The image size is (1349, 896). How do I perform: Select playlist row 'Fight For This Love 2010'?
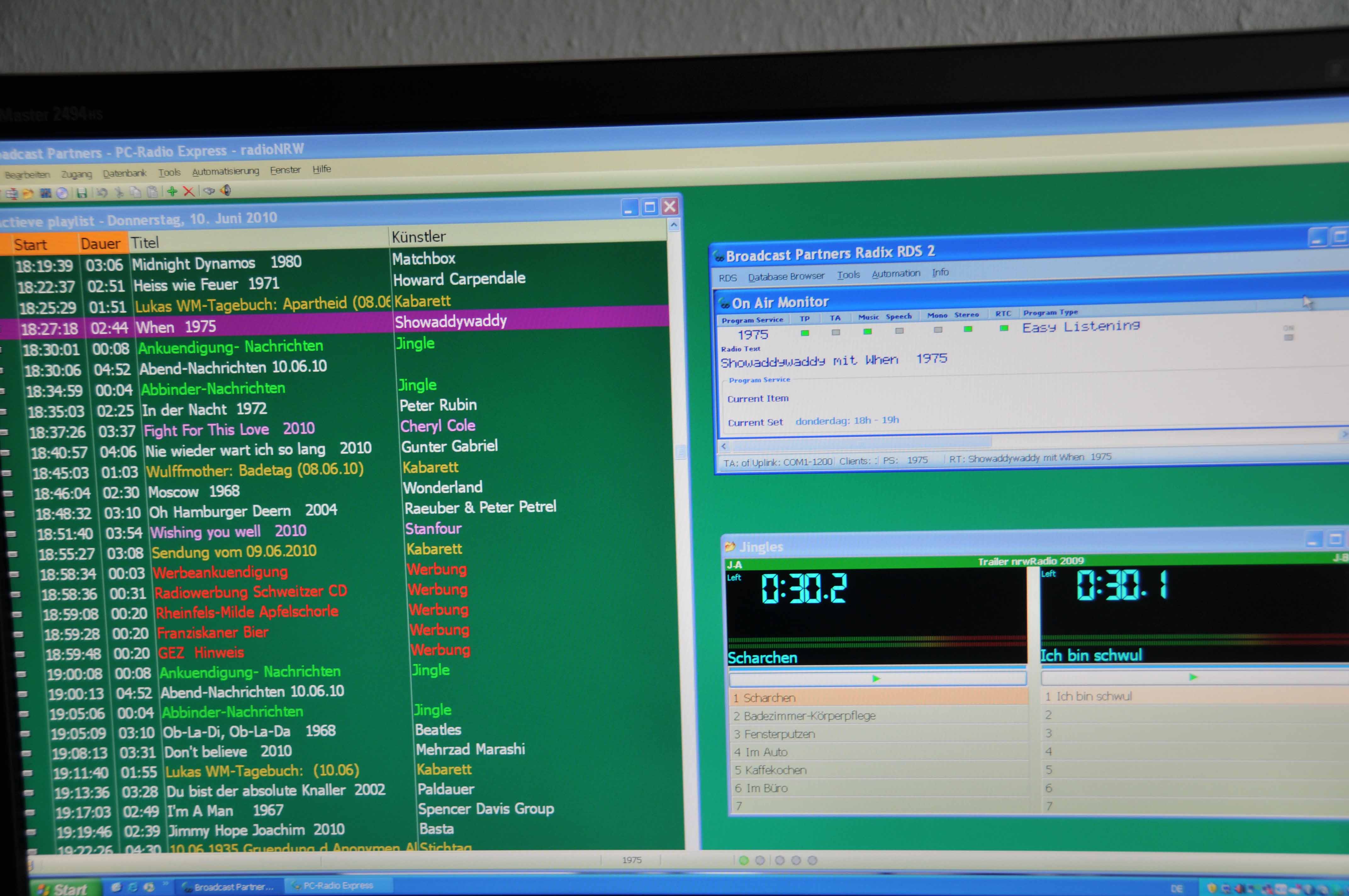click(349, 428)
